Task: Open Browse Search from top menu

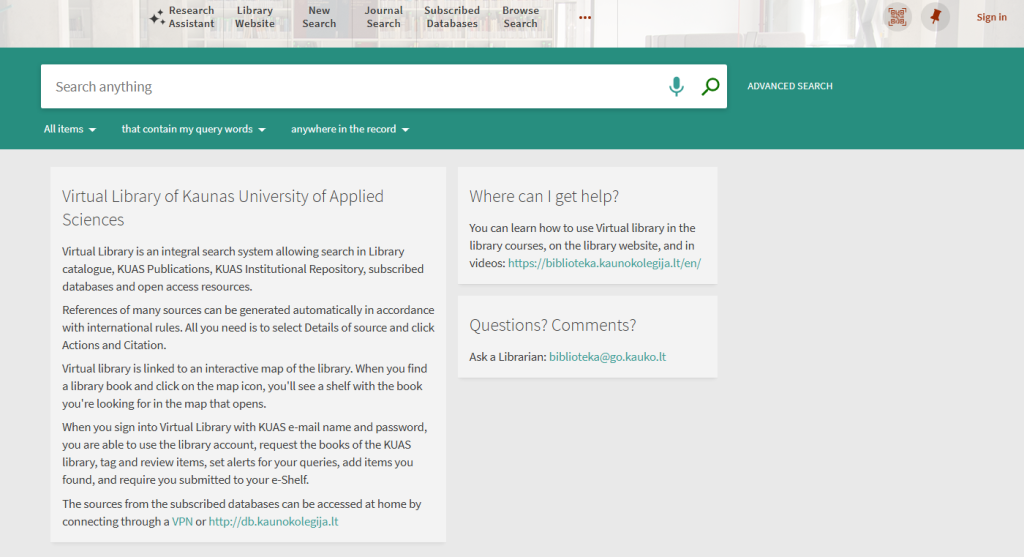Action: pos(520,17)
